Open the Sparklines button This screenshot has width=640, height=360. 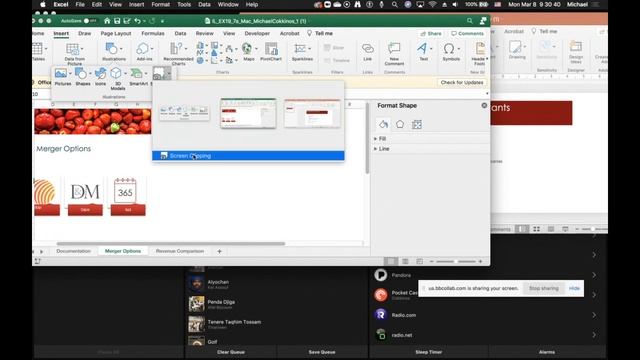click(x=302, y=52)
